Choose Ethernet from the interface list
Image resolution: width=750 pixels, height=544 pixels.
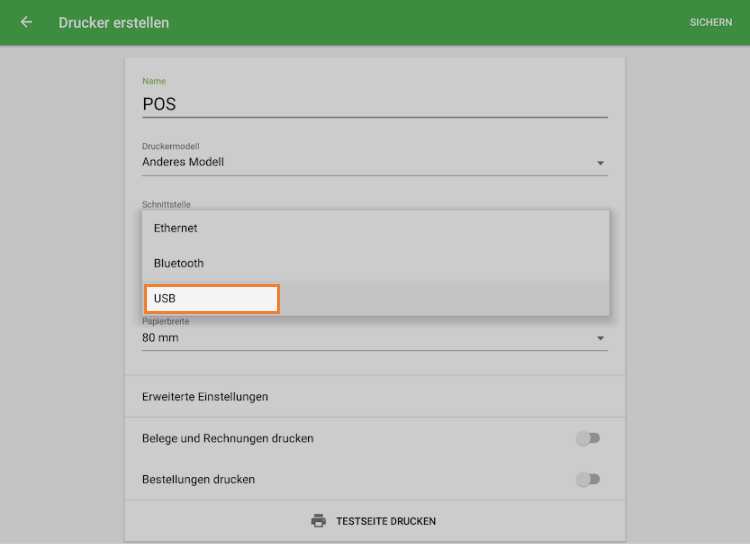[375, 228]
